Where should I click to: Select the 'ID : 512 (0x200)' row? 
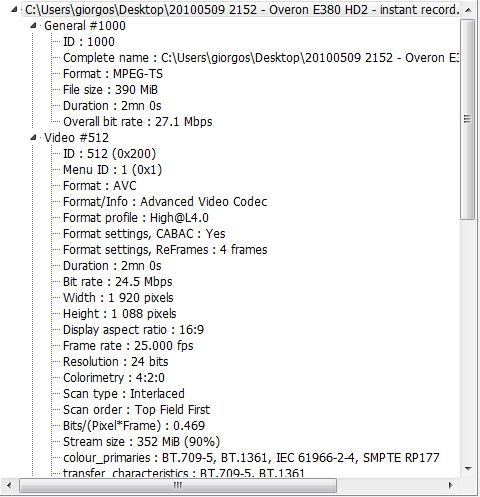click(109, 154)
